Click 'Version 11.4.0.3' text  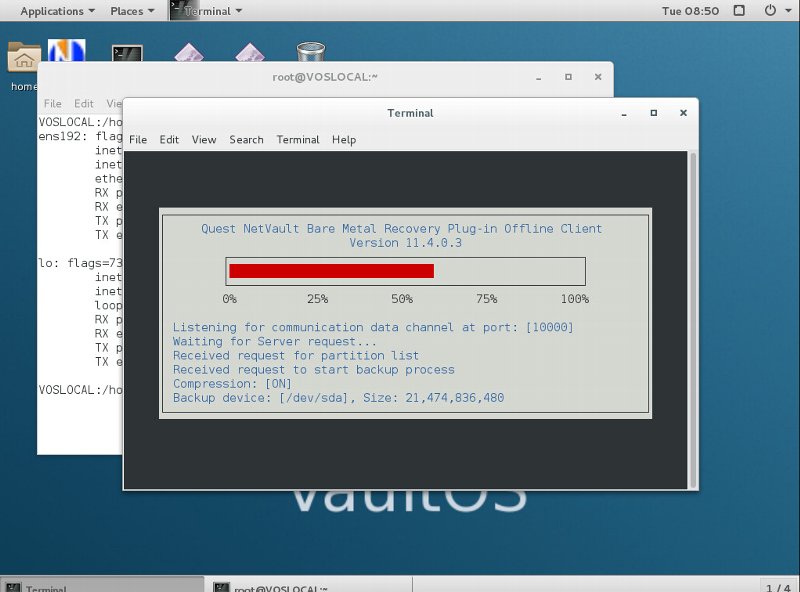tap(406, 243)
